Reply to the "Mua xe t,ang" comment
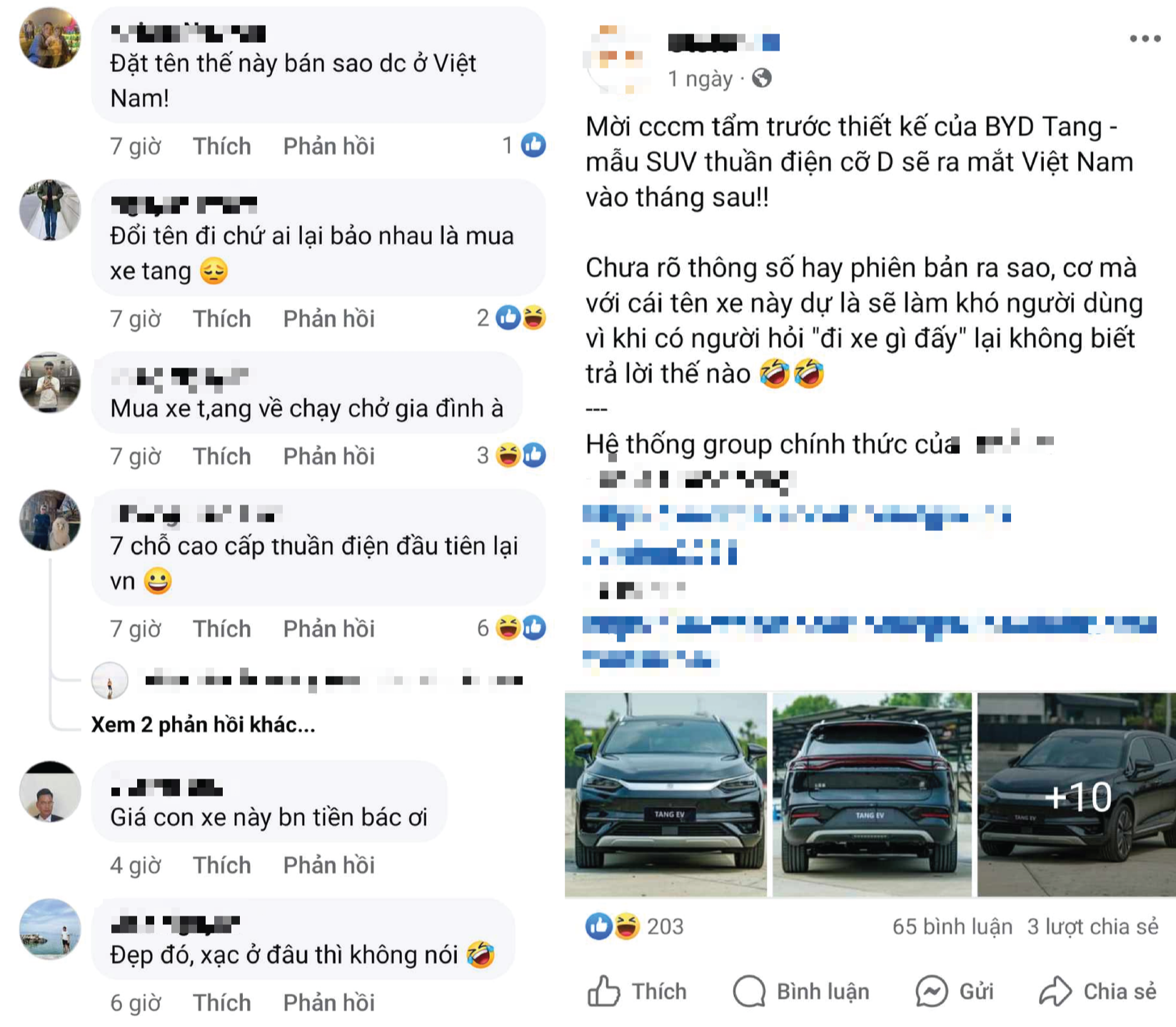The image size is (1176, 1027). pos(328,455)
